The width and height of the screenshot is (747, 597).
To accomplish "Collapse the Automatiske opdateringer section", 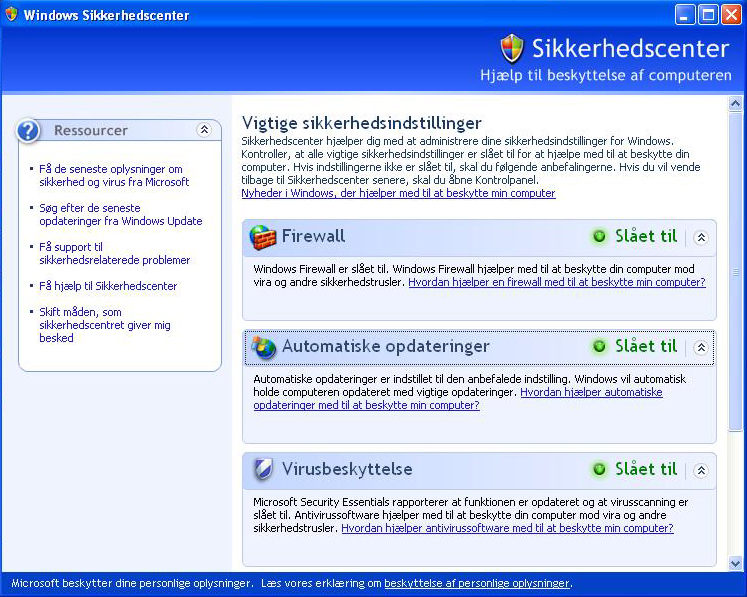I will point(701,347).
